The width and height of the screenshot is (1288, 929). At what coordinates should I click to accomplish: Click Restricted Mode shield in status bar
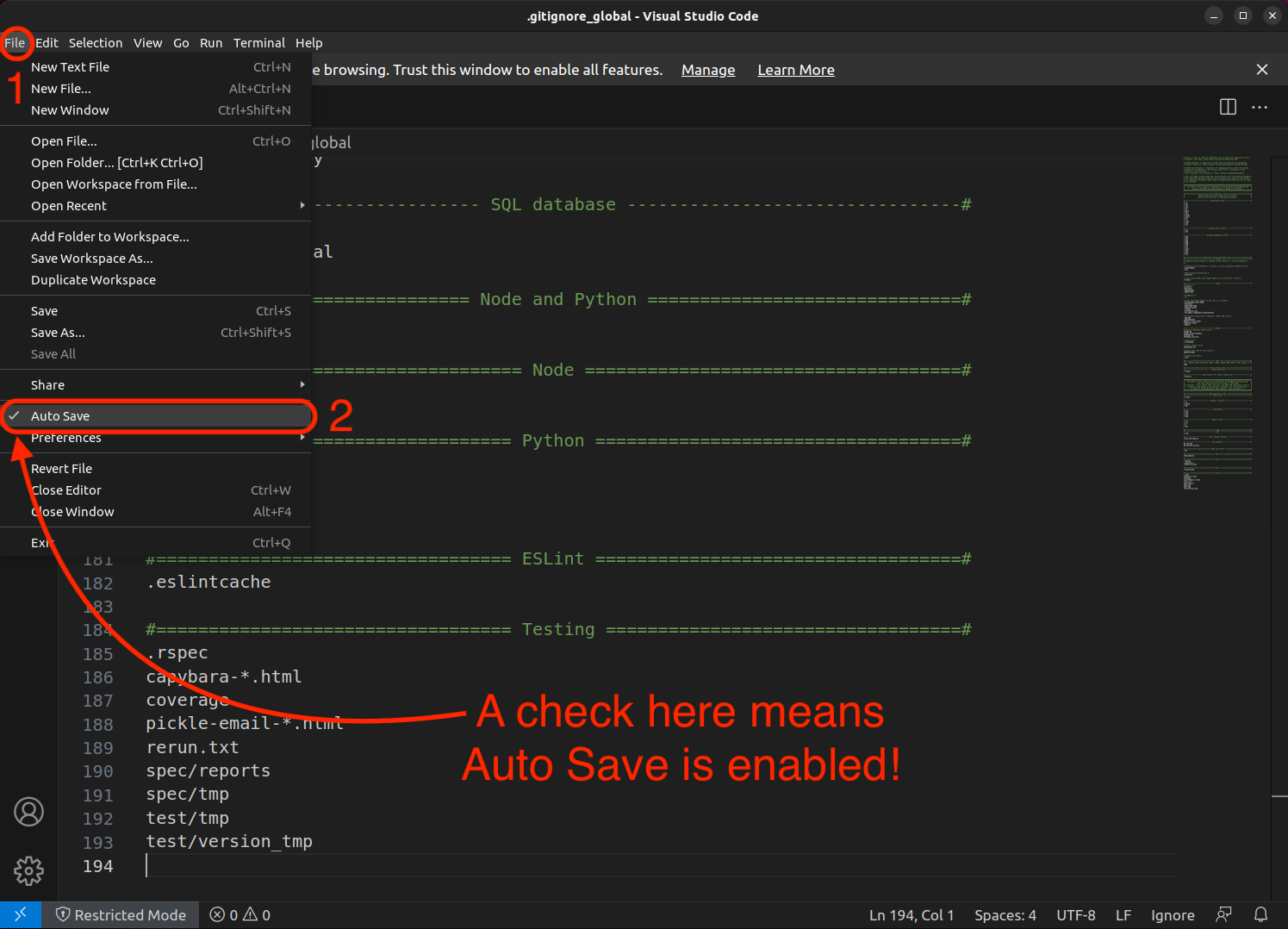(x=121, y=914)
